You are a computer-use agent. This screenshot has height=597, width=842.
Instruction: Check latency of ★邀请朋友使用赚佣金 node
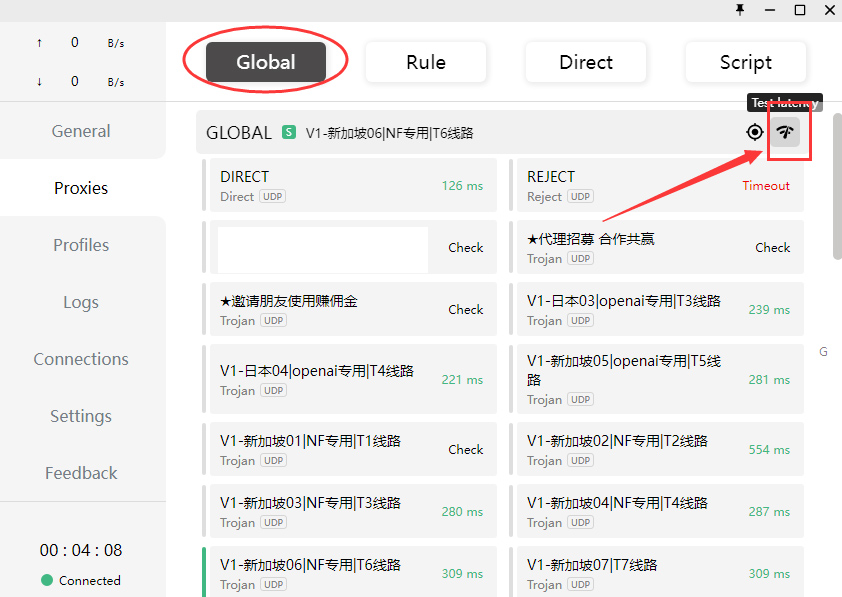(465, 310)
